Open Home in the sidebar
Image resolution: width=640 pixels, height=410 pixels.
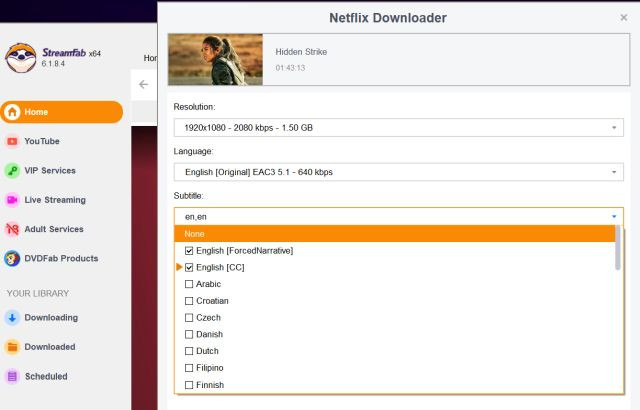pyautogui.click(x=61, y=112)
